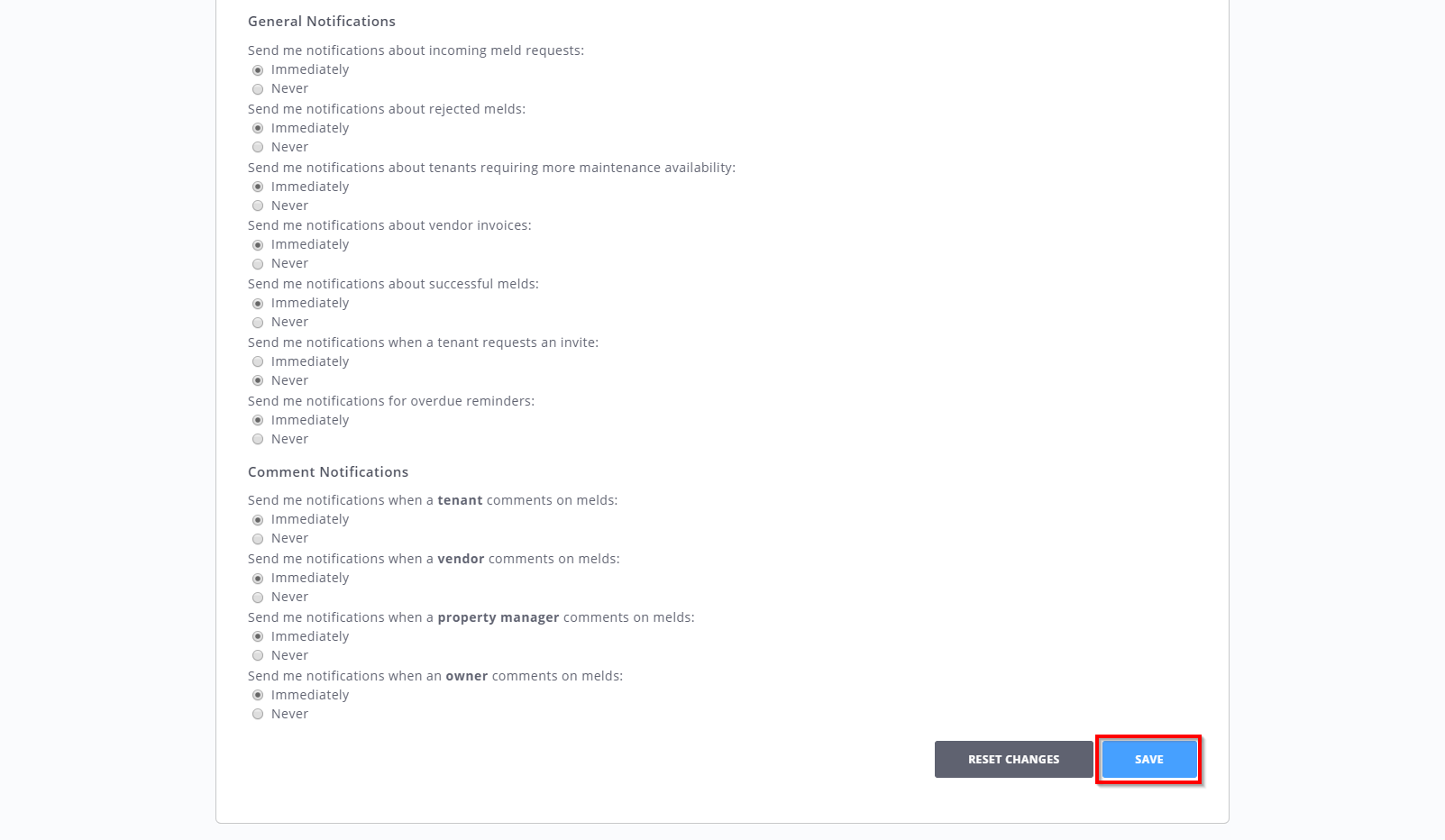Select Immediately for owner comments on melds
This screenshot has height=840, width=1445.
pyautogui.click(x=258, y=695)
